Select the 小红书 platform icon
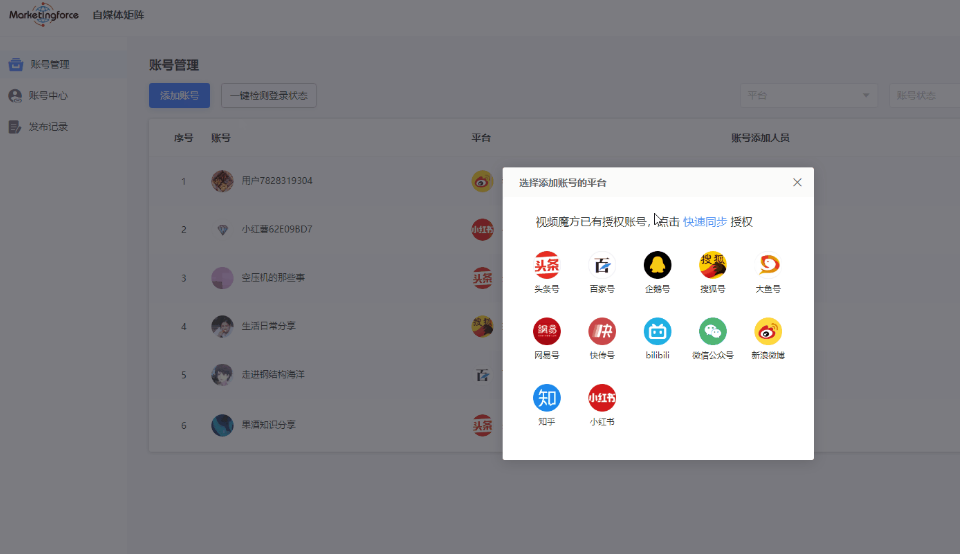Image resolution: width=960 pixels, height=554 pixels. point(602,398)
